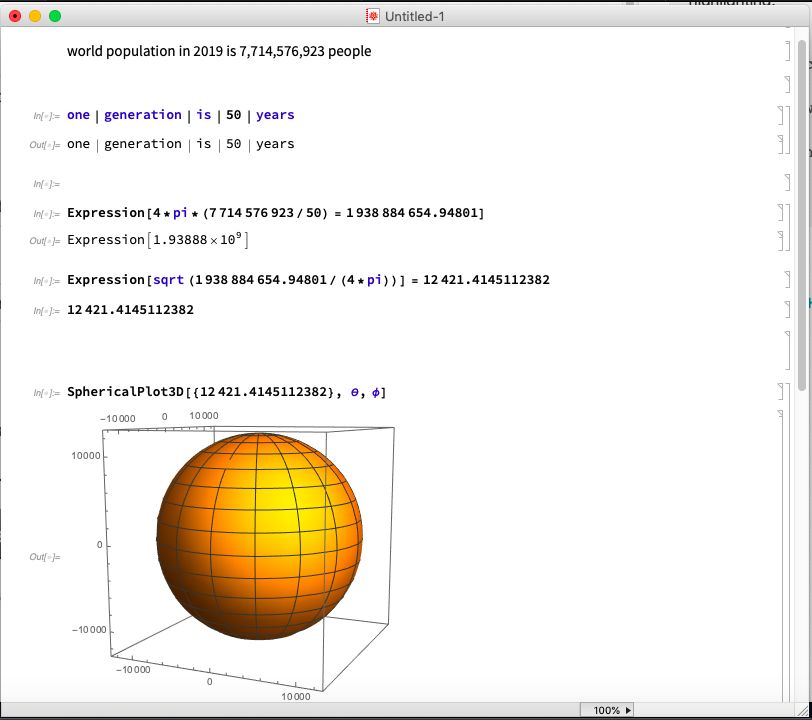Select the cell bracket of the world population text
The width and height of the screenshot is (812, 720).
coord(787,51)
